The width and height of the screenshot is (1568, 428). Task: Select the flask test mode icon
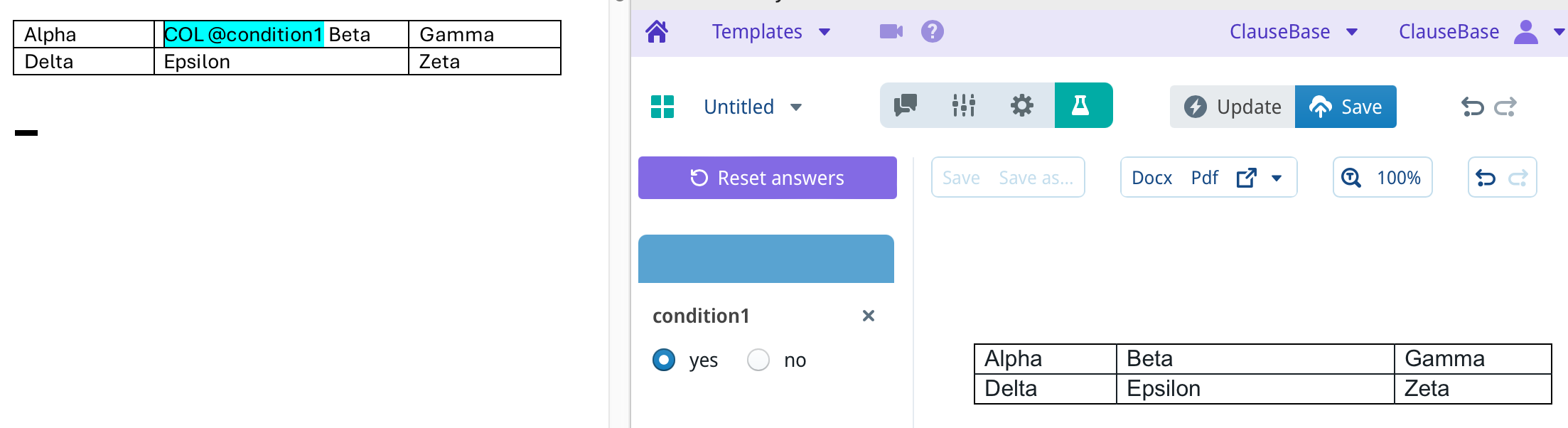(x=1081, y=106)
